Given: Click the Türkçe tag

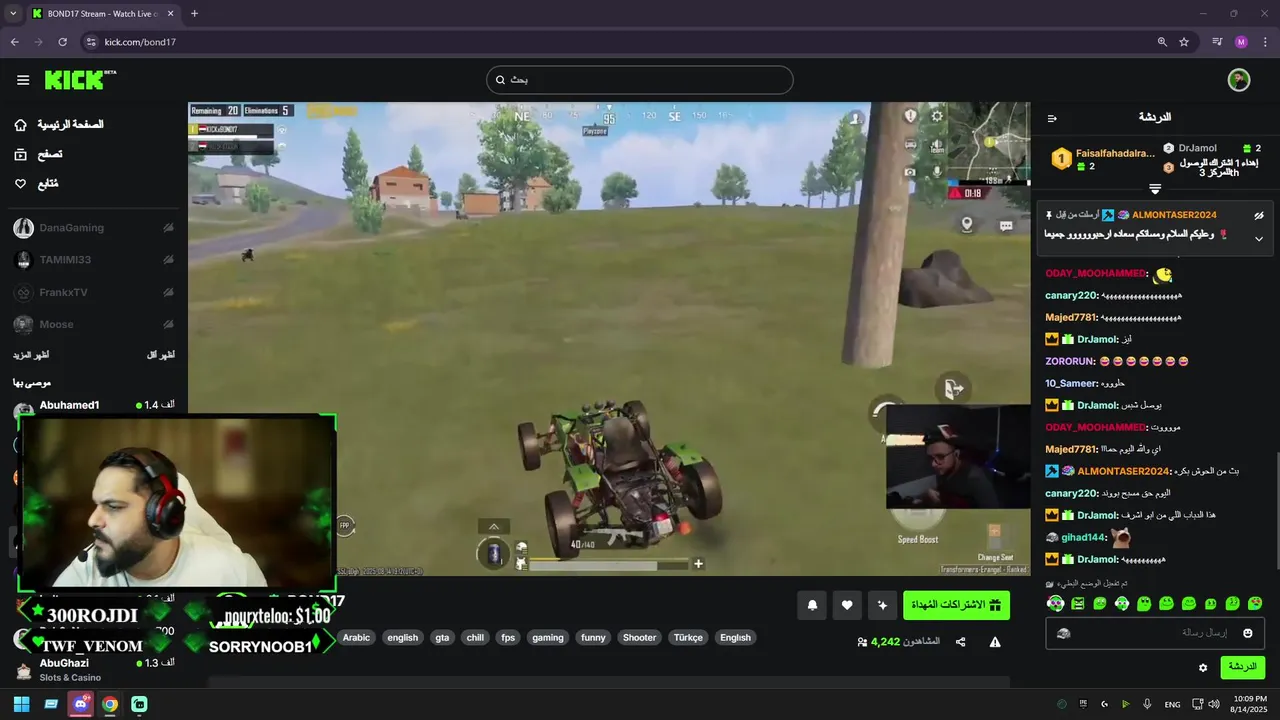Looking at the screenshot, I should point(688,638).
